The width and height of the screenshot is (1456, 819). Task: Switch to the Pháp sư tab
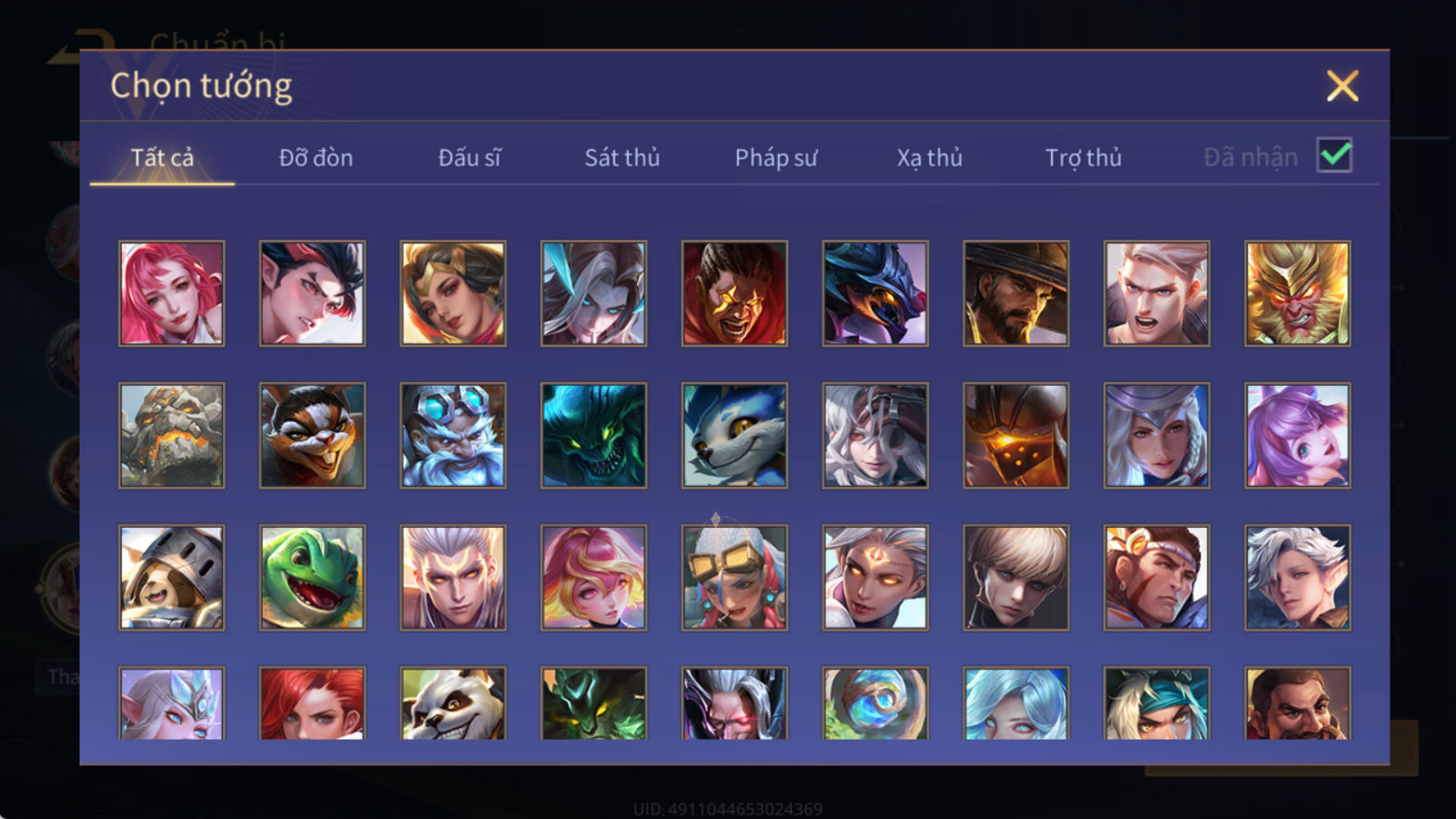(x=776, y=157)
